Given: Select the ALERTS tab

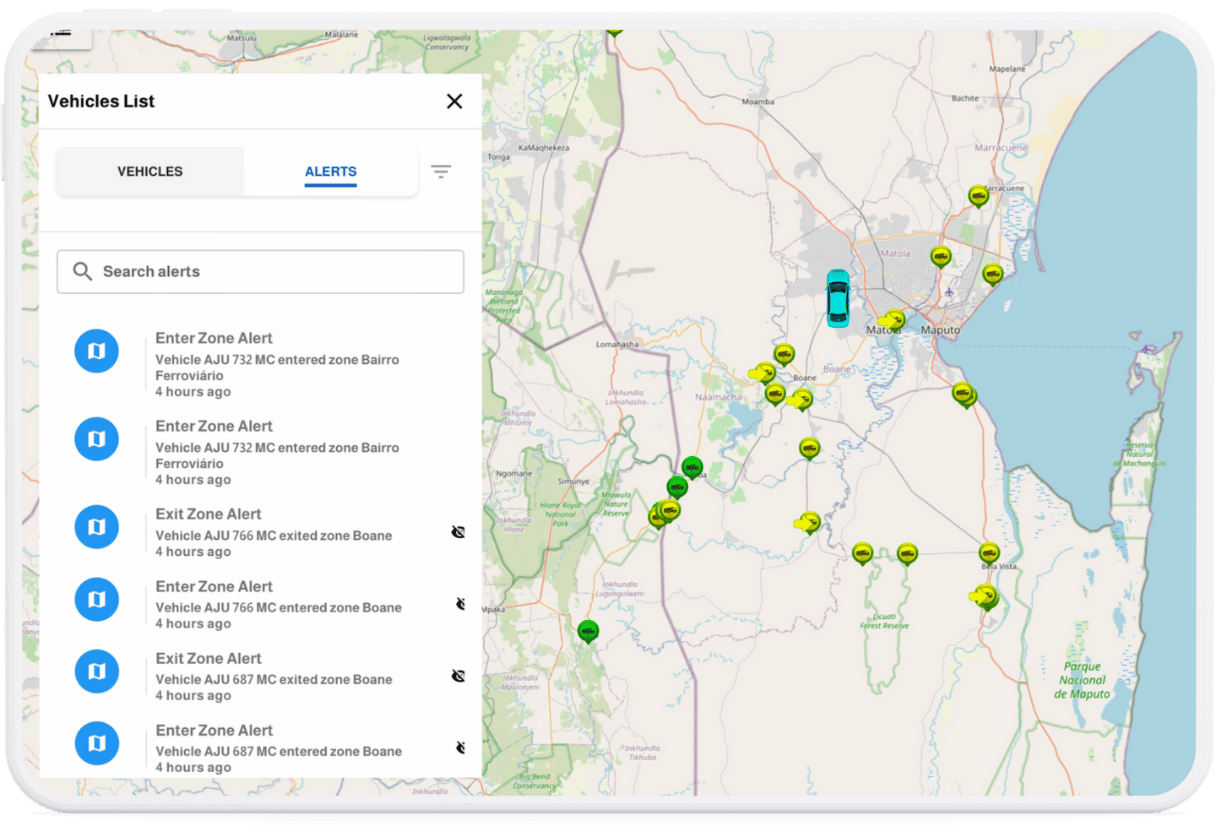Looking at the screenshot, I should 331,171.
